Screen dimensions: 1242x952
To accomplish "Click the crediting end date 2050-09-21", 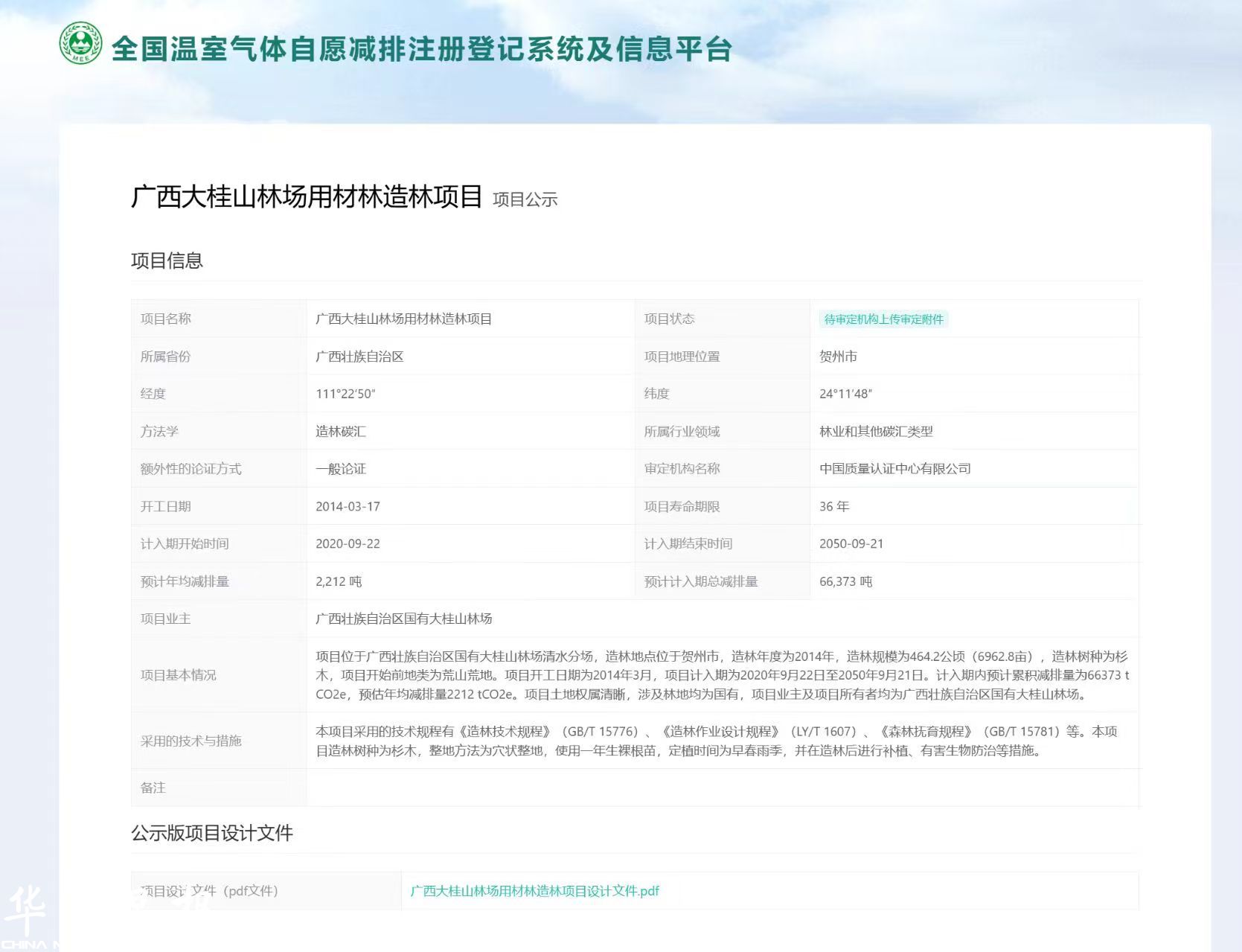I will 851,544.
